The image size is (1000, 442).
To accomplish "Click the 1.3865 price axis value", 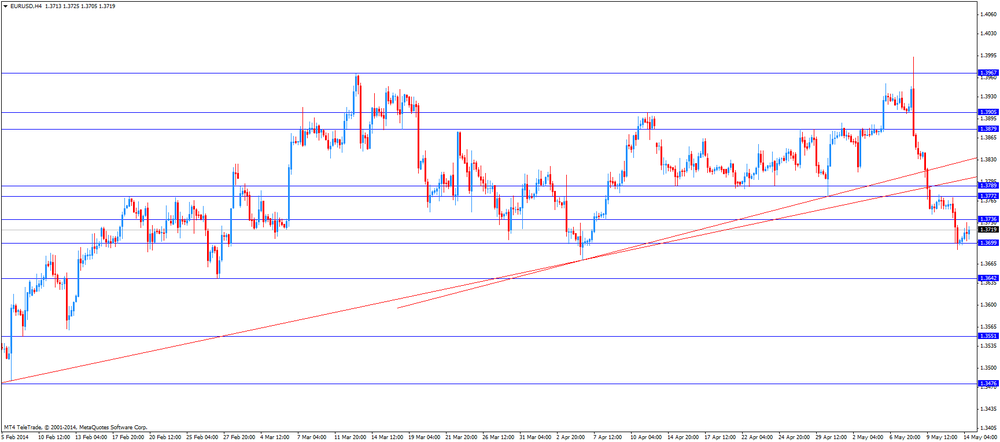I will coord(989,138).
